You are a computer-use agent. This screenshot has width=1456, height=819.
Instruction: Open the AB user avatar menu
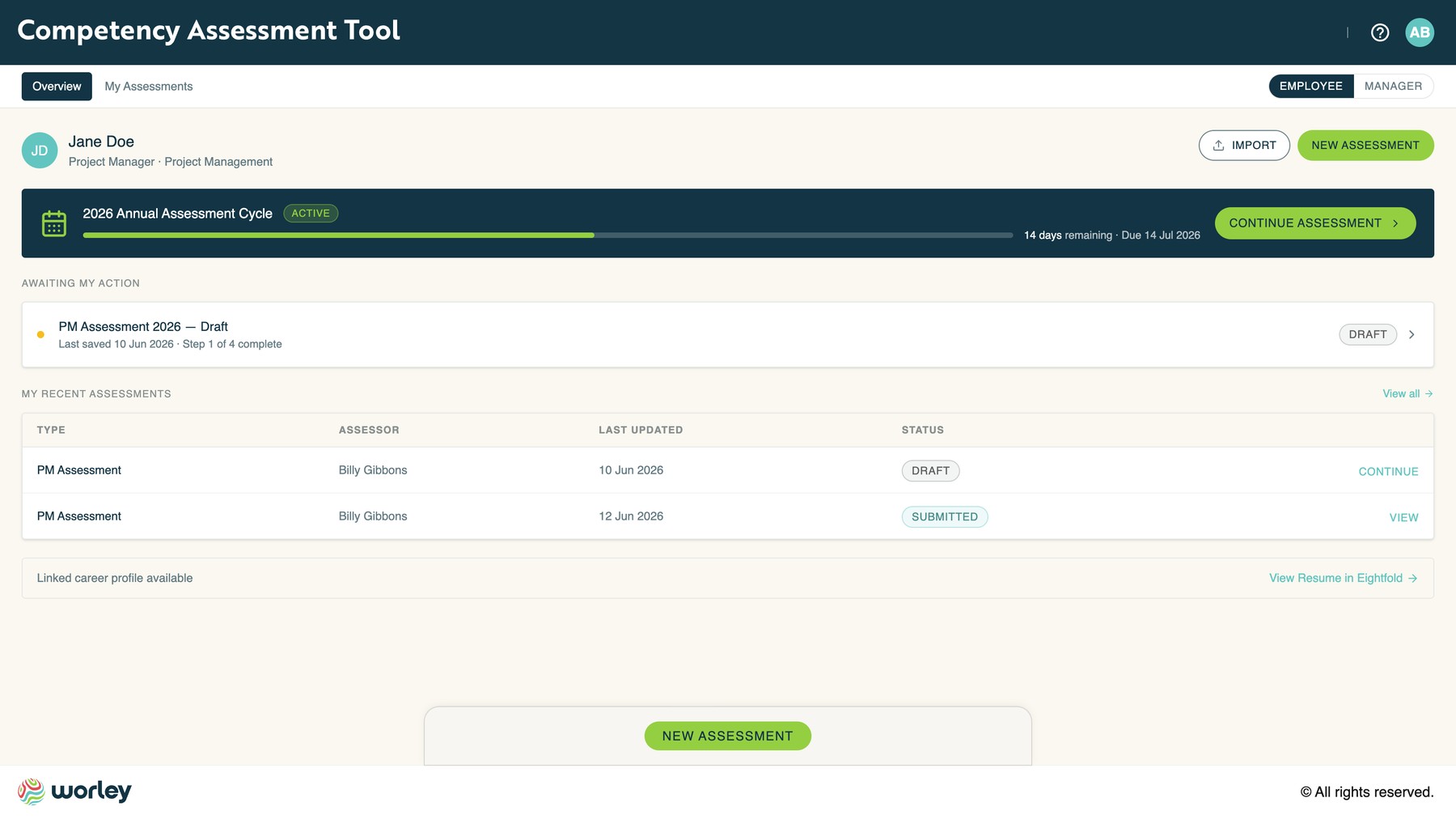[x=1420, y=32]
